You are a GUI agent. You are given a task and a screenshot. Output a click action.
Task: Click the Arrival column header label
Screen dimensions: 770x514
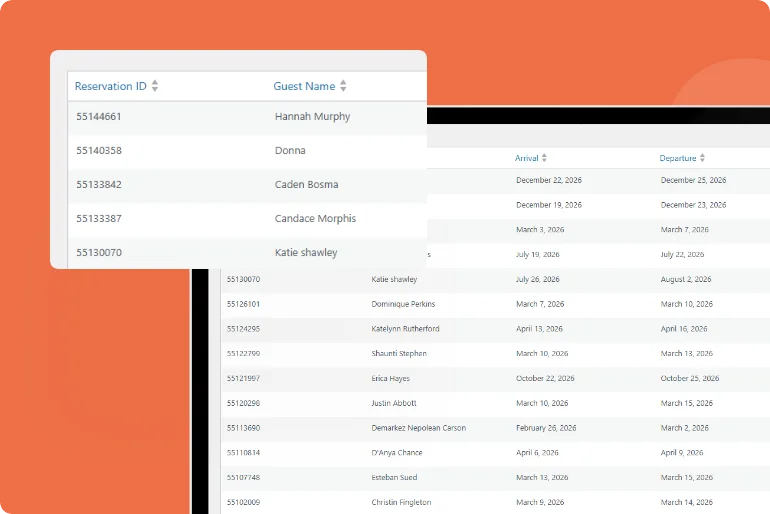pyautogui.click(x=526, y=158)
